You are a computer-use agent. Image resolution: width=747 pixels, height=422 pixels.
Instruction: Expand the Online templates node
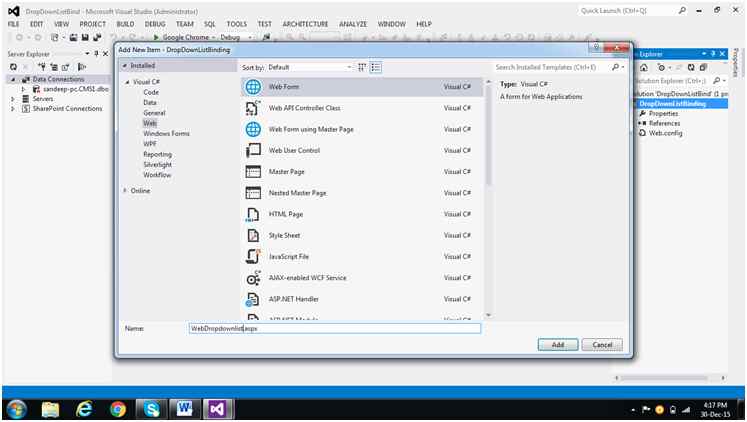click(x=125, y=191)
